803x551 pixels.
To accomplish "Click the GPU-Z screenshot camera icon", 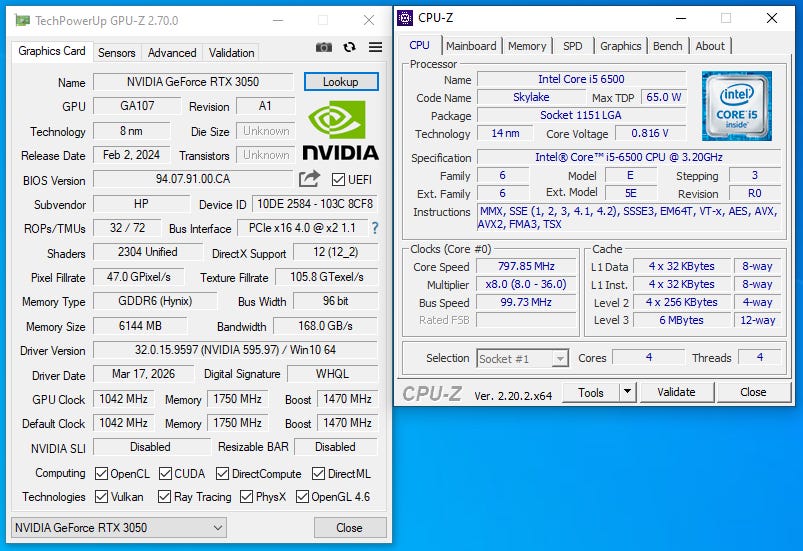I will tap(324, 48).
